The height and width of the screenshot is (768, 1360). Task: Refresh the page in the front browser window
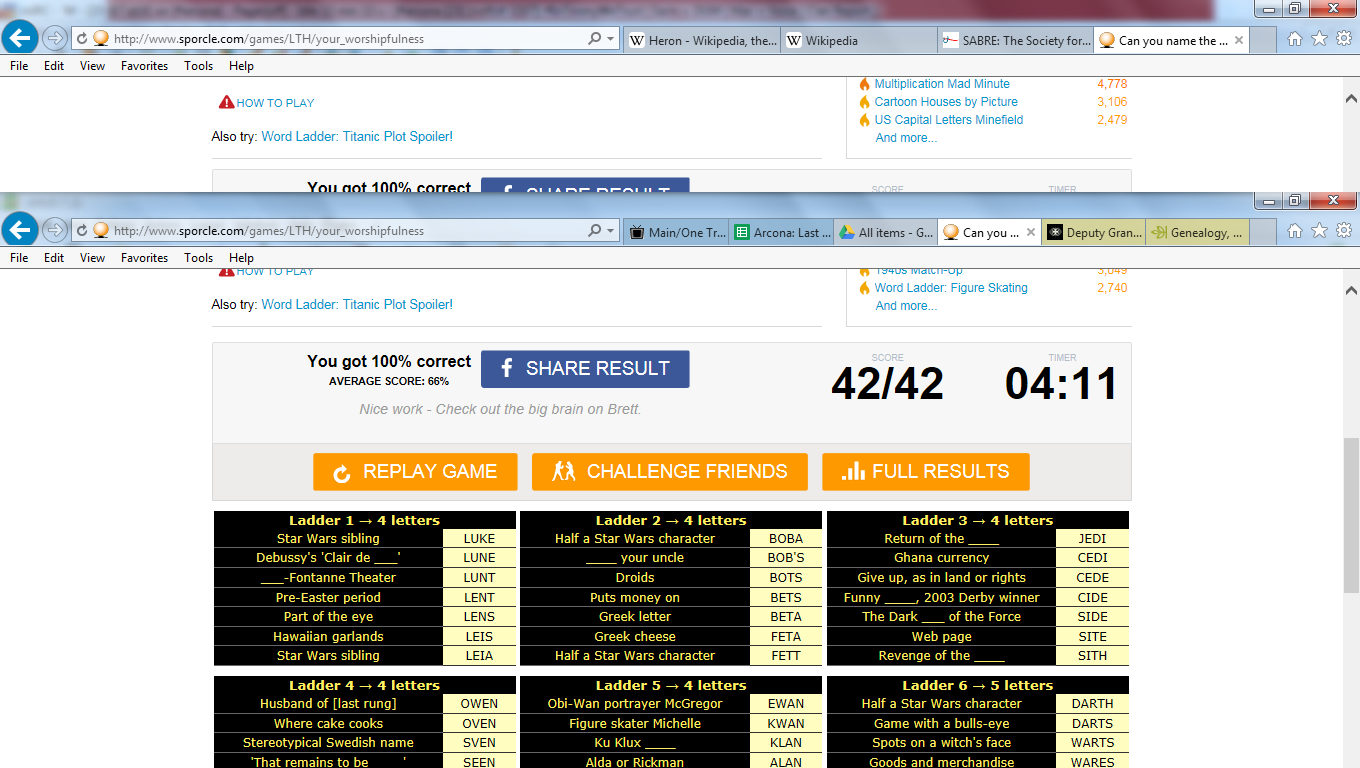(x=82, y=231)
